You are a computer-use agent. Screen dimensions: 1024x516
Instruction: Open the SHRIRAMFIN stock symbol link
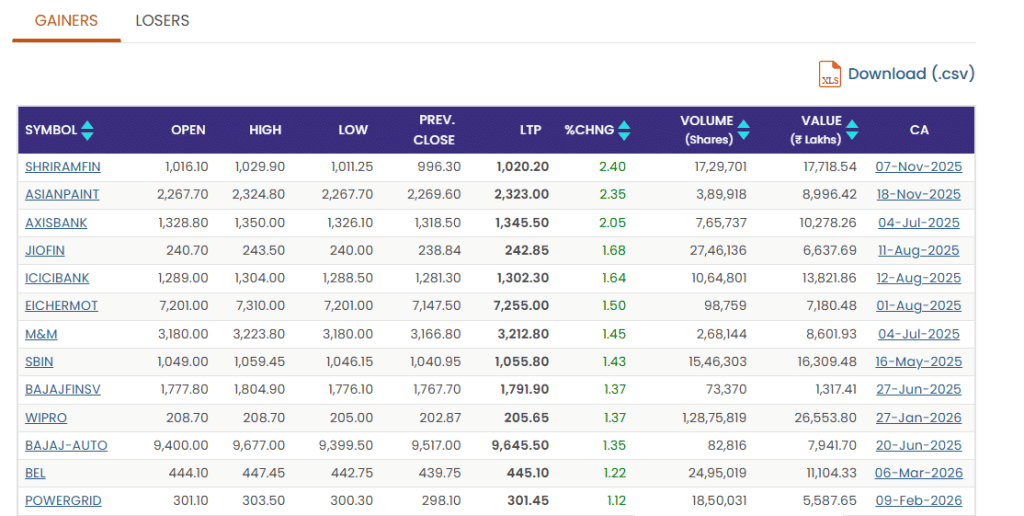(63, 167)
